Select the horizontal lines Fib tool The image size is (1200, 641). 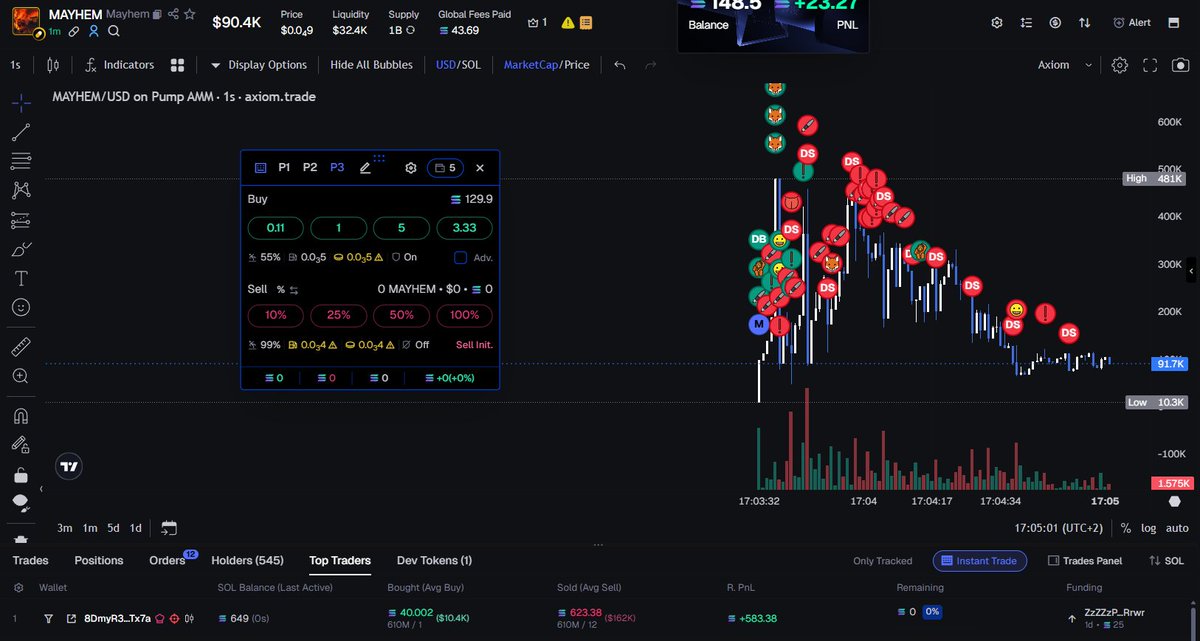coord(21,160)
